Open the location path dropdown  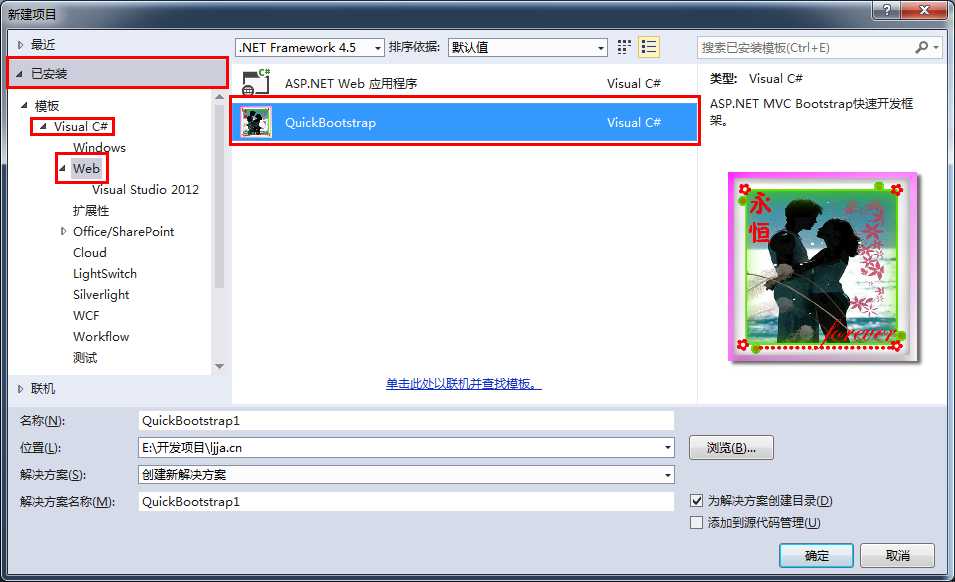pos(668,447)
